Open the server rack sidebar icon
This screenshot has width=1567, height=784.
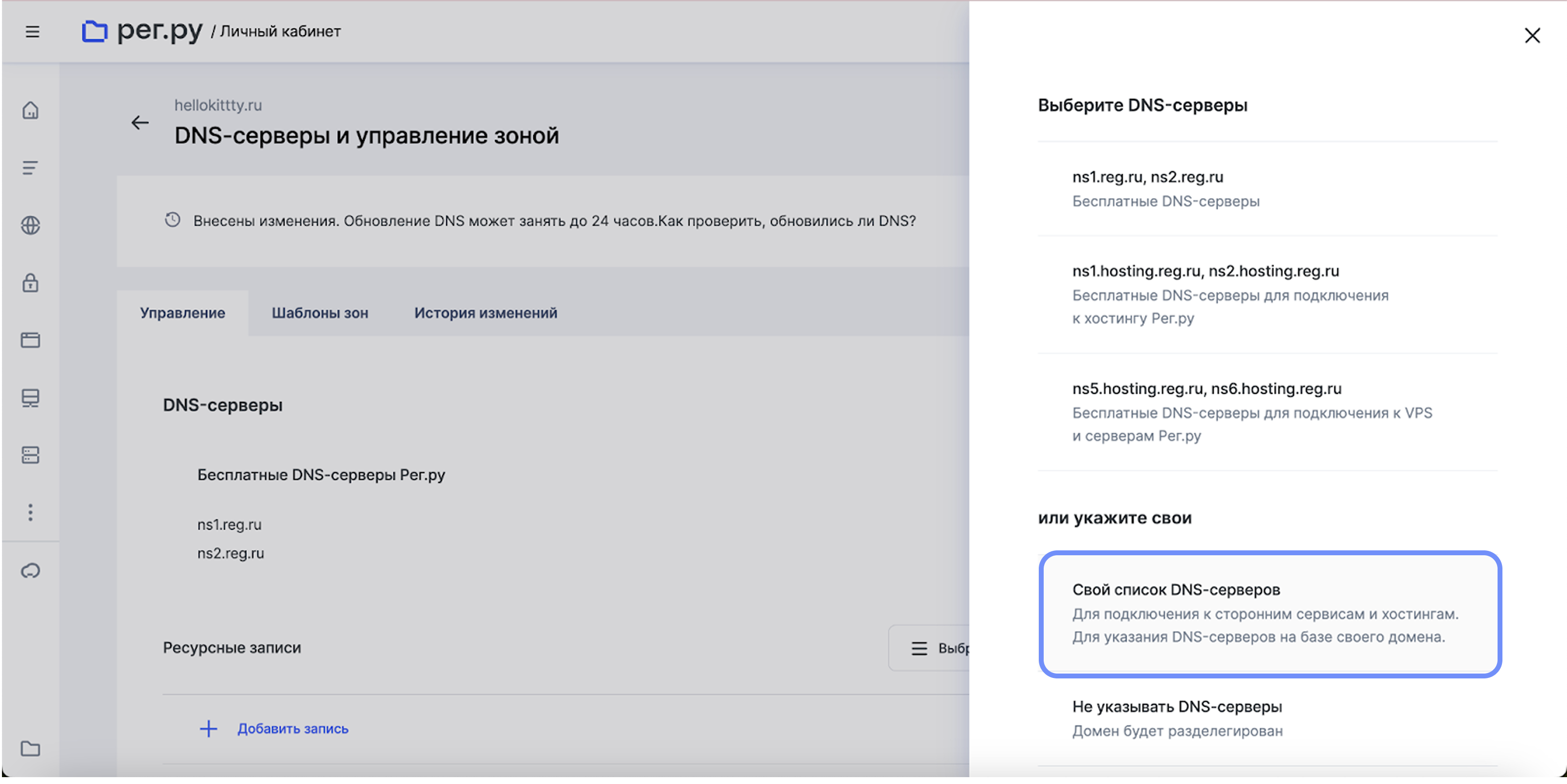click(x=30, y=455)
